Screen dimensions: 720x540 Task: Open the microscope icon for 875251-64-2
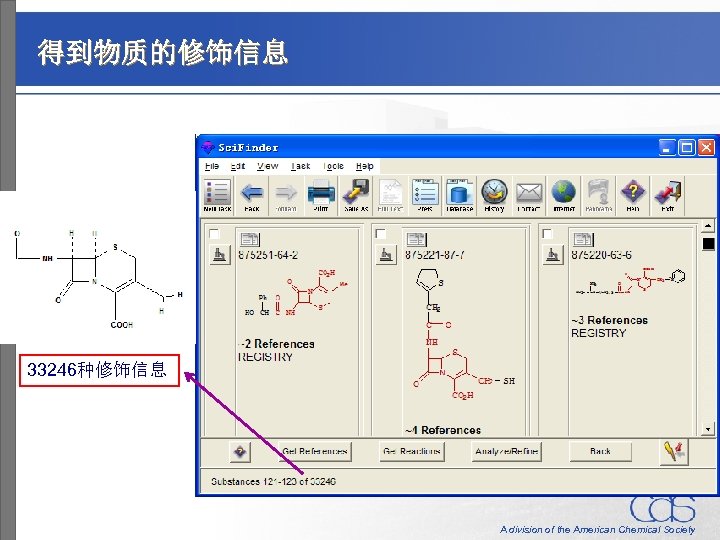(x=219, y=254)
